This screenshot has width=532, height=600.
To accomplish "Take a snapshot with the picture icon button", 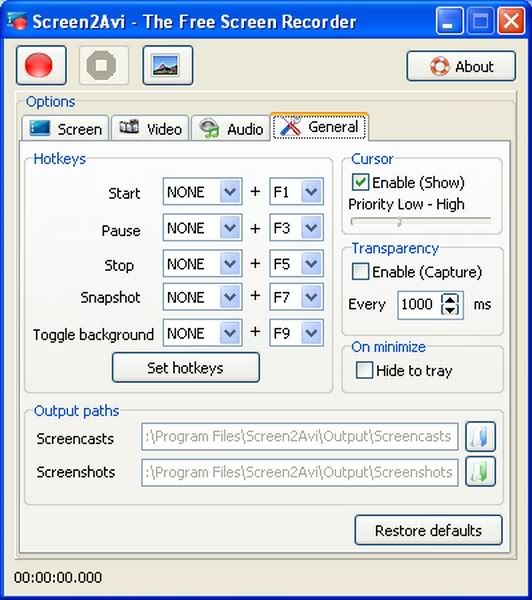I will pyautogui.click(x=168, y=65).
